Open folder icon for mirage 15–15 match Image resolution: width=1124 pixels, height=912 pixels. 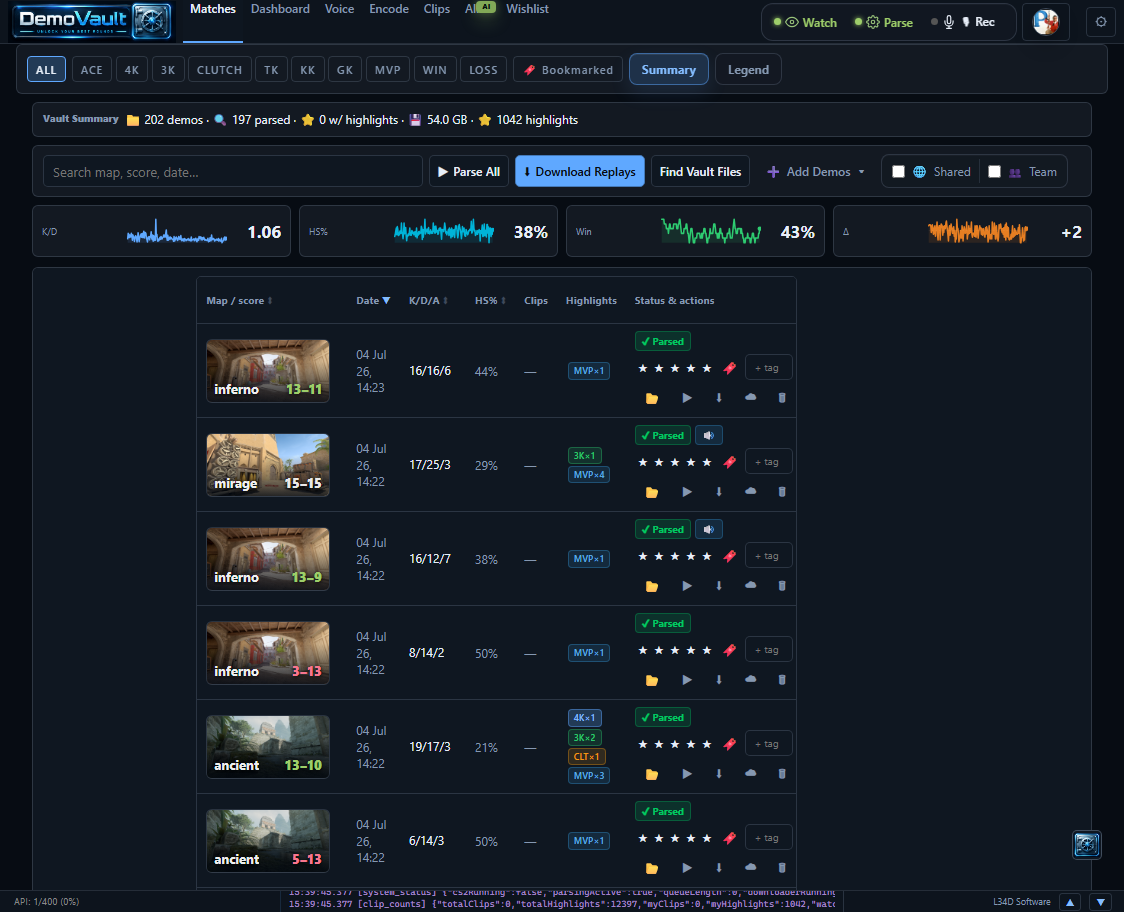[652, 492]
